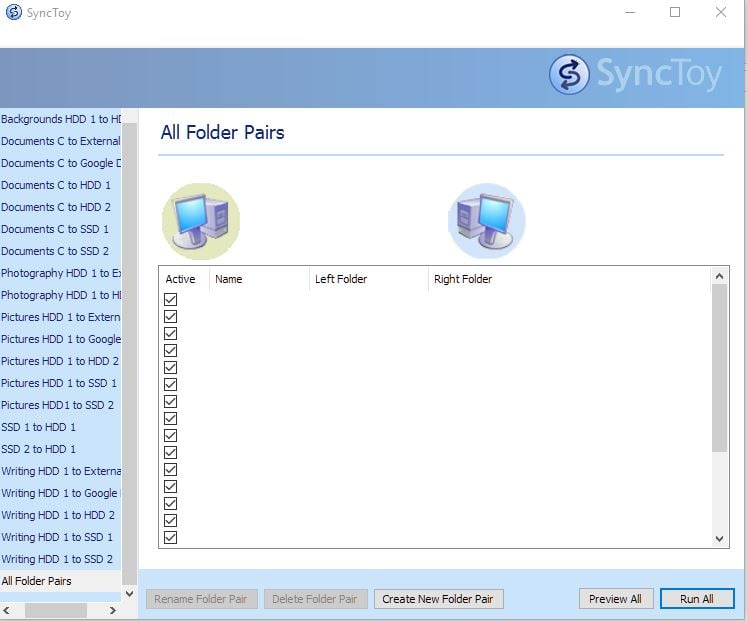Select Pictures HDD 1 to SSD 1

59,383
